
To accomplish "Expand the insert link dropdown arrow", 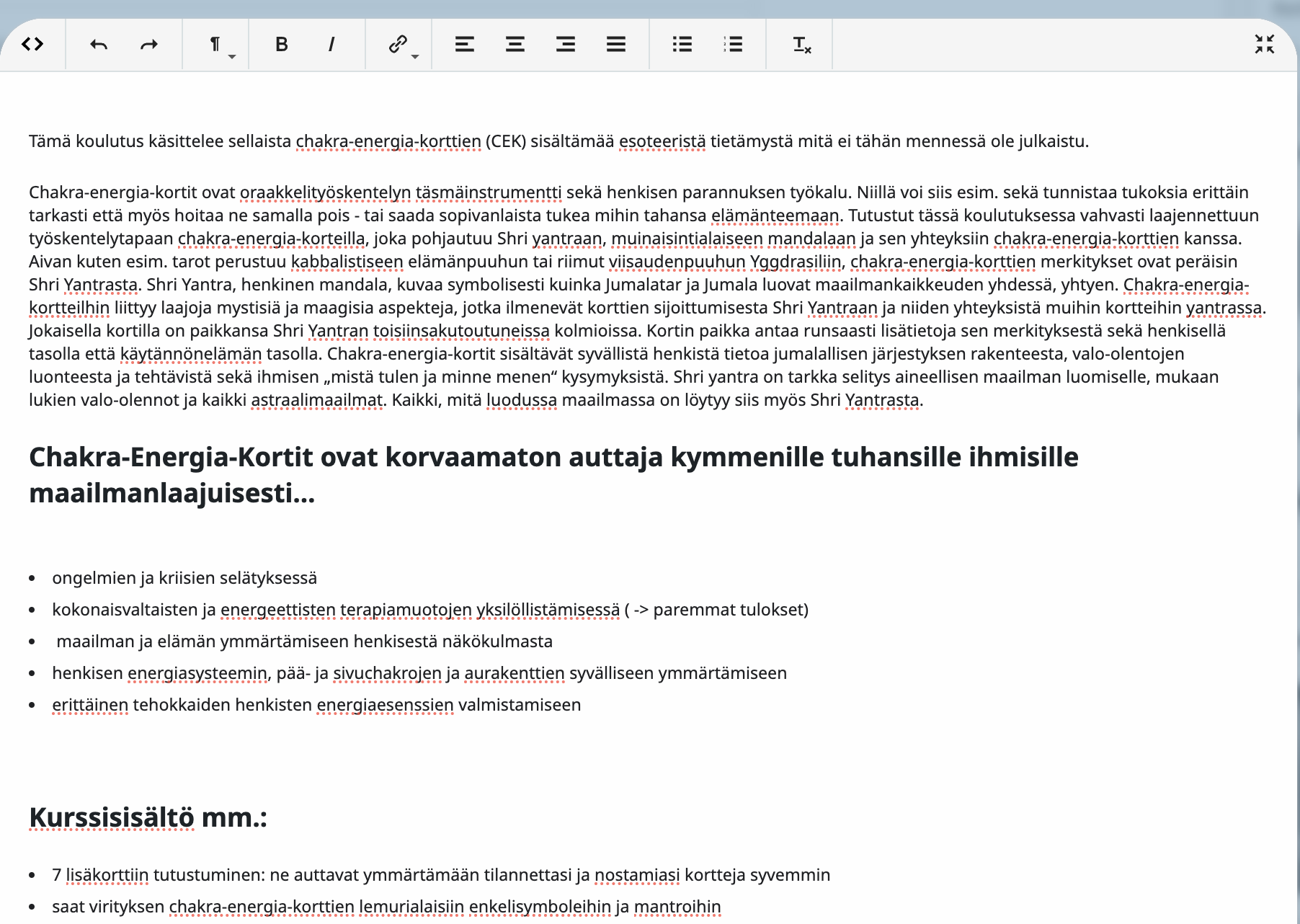I will tap(416, 56).
